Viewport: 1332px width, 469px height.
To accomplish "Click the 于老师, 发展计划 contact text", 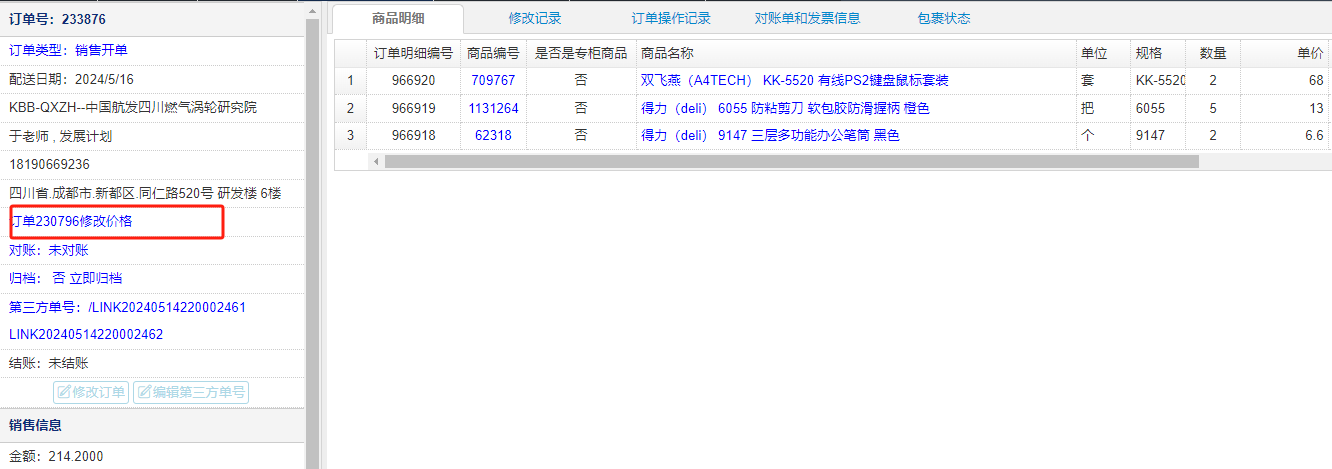I will [x=60, y=136].
